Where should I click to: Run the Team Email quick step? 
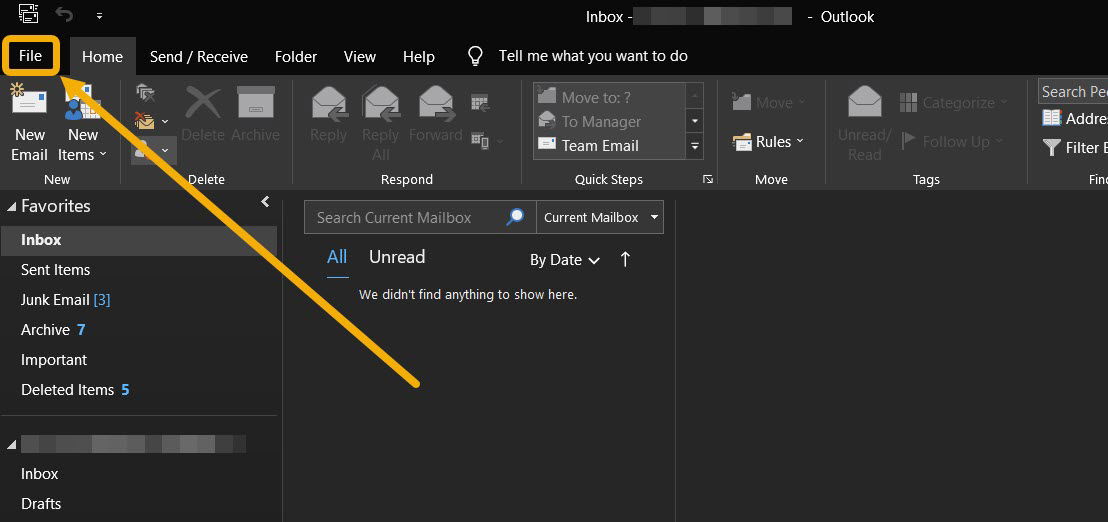click(x=599, y=145)
